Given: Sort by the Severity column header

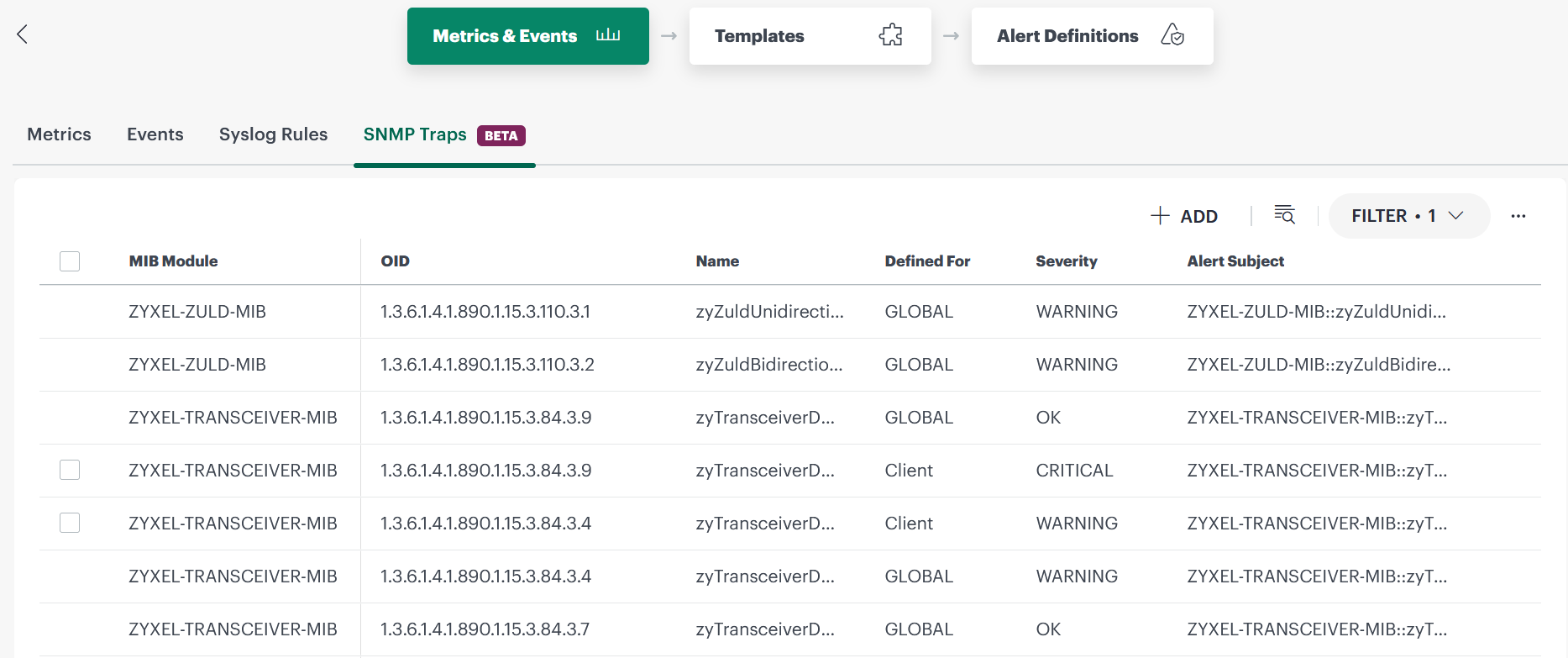Looking at the screenshot, I should pos(1066,261).
